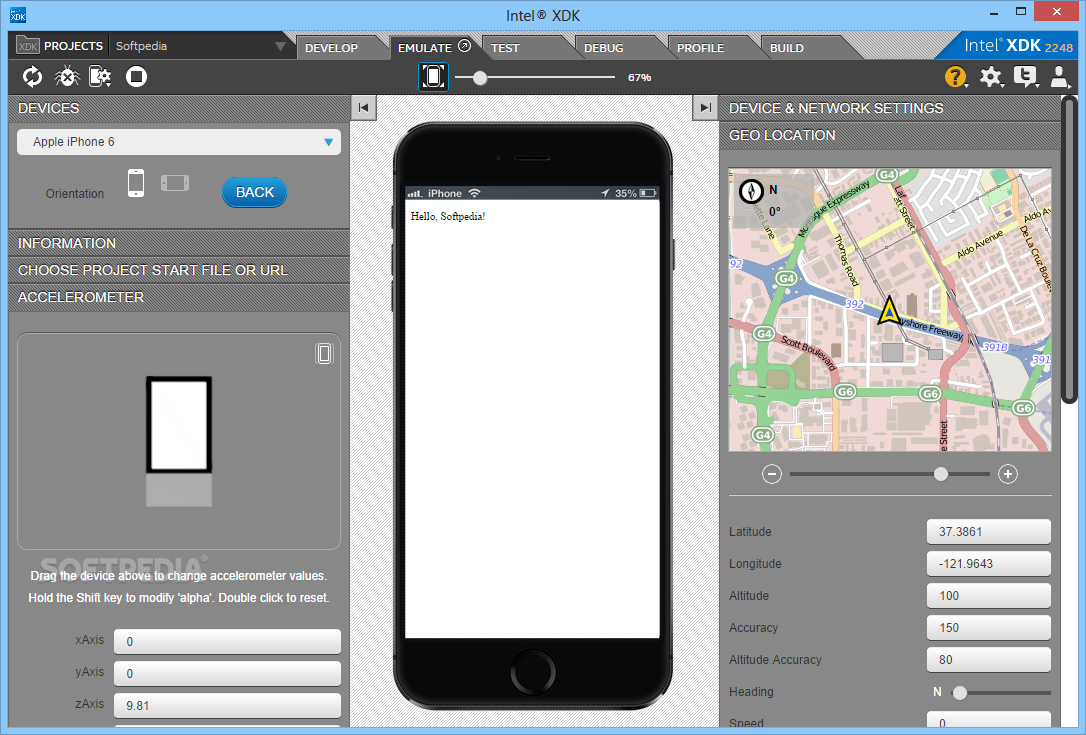Click the blue BACK button
This screenshot has height=735, width=1086.
pos(254,192)
